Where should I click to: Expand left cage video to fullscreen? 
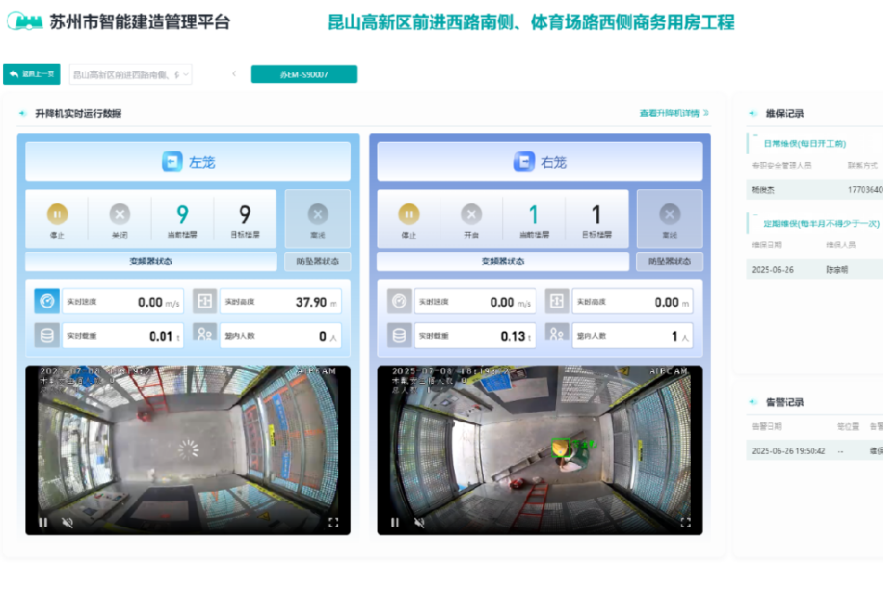pos(333,522)
